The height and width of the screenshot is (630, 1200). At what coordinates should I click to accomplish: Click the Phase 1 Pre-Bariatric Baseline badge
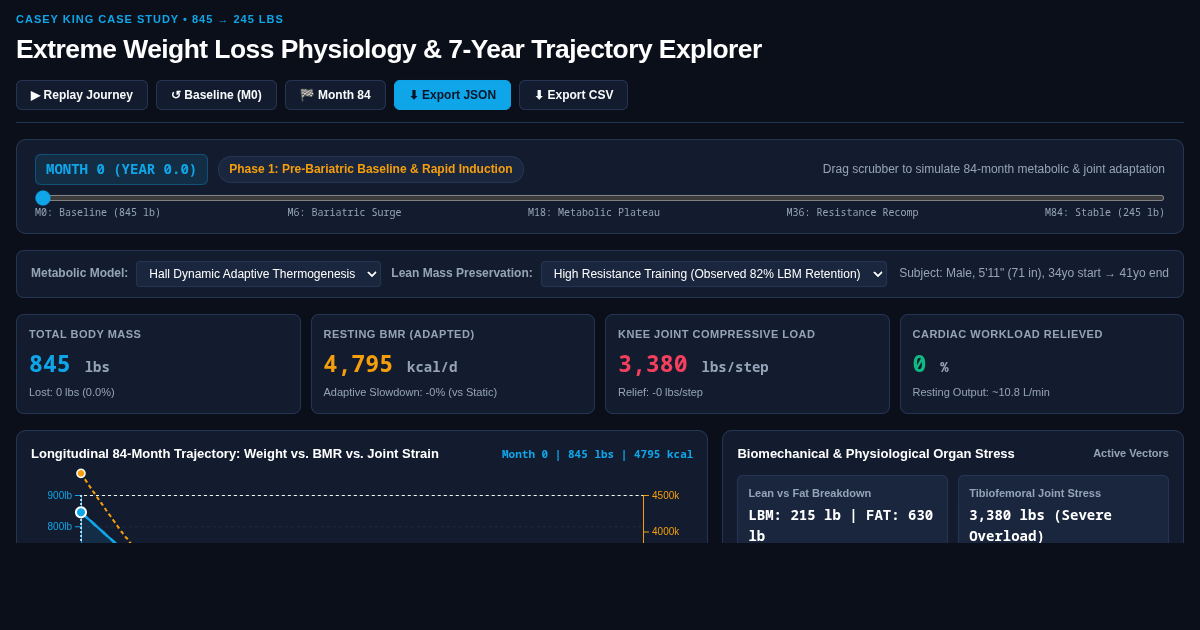pyautogui.click(x=371, y=169)
